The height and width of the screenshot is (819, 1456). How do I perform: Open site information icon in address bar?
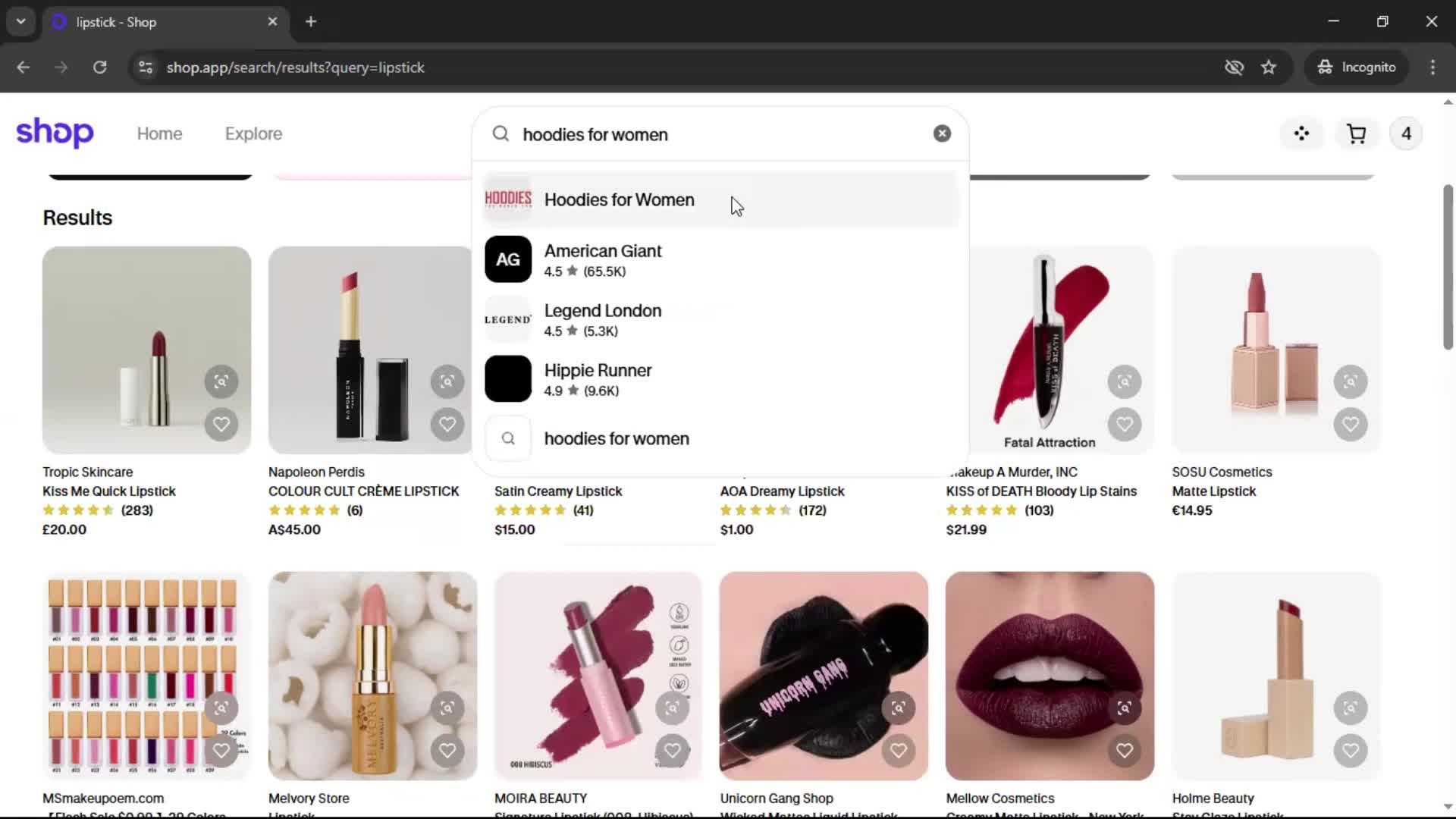(x=145, y=67)
